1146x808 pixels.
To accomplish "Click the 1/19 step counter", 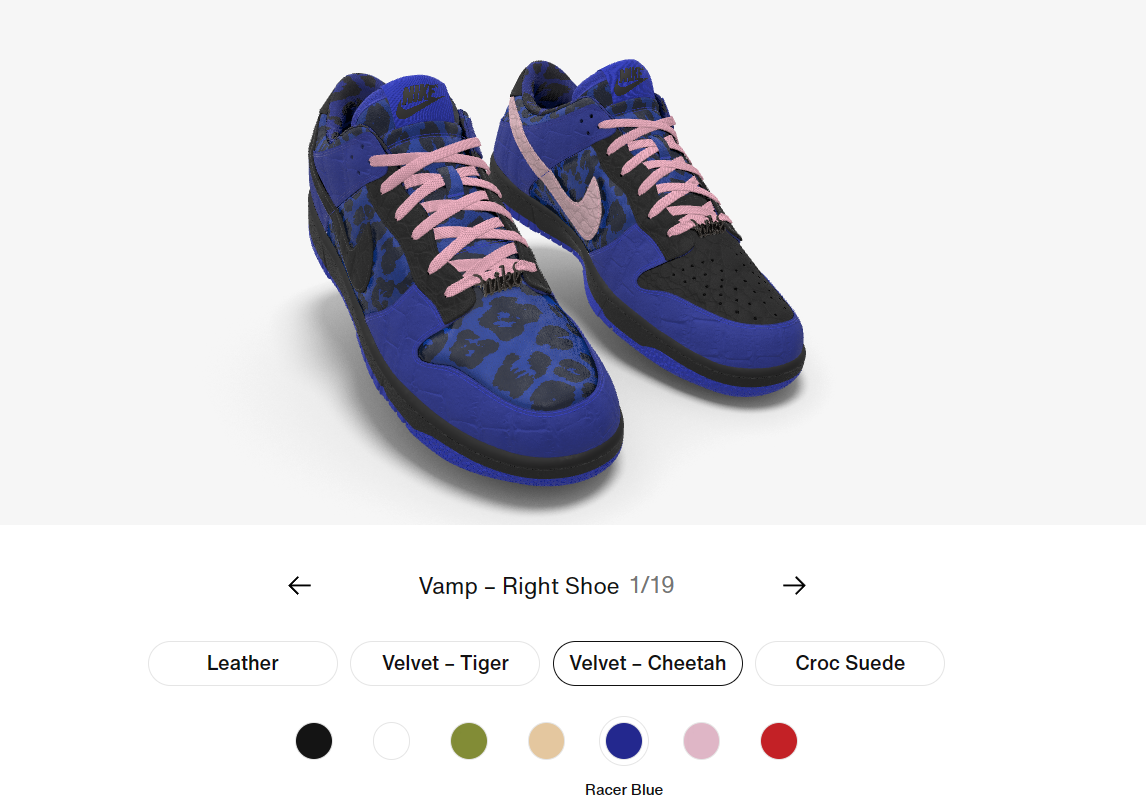I will [652, 585].
